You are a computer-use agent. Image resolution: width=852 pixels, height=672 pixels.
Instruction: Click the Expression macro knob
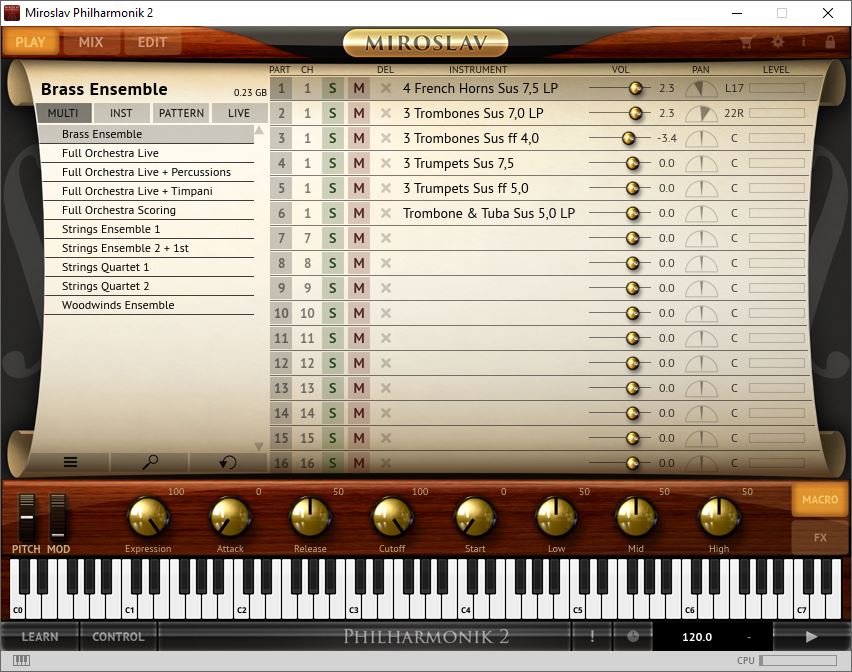148,517
